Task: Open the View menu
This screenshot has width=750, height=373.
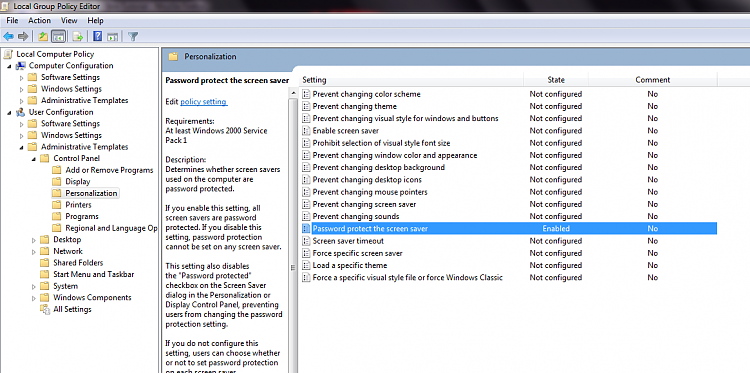Action: (x=69, y=21)
